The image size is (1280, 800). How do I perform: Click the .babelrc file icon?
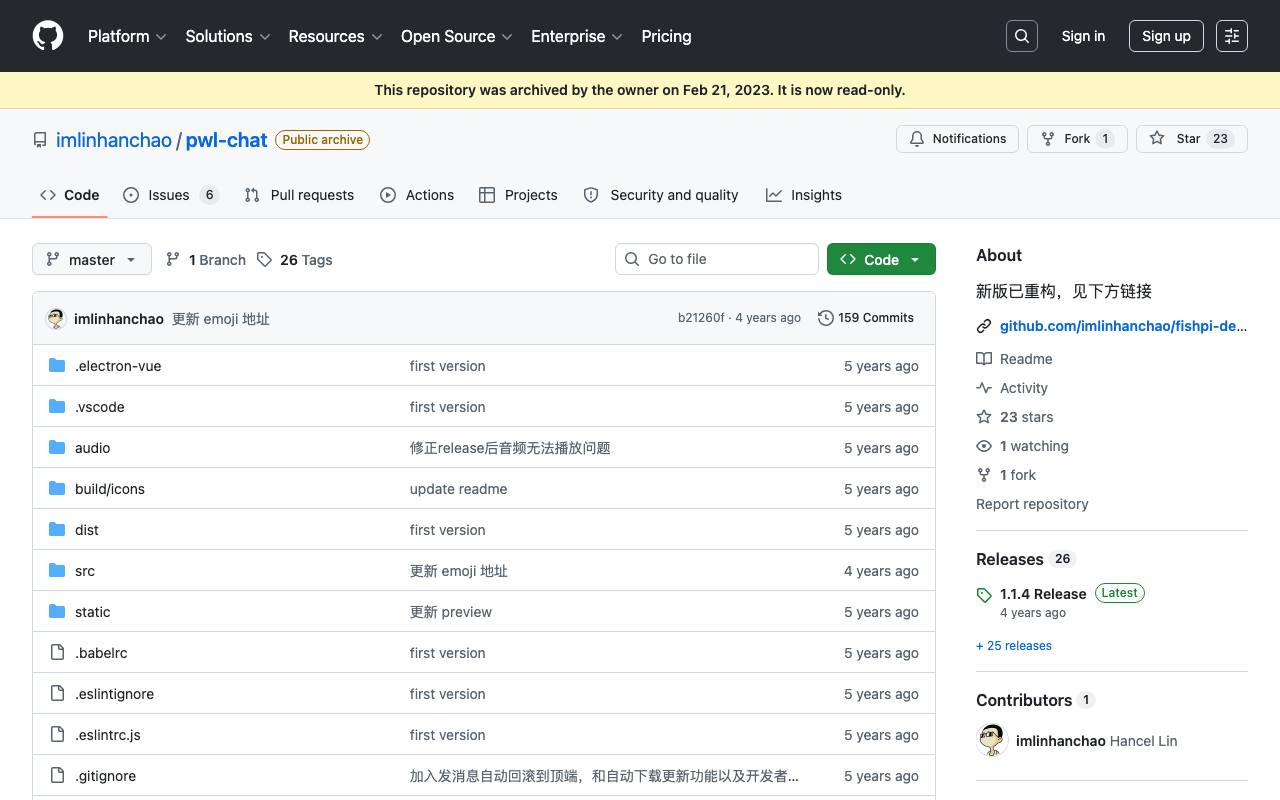pyautogui.click(x=57, y=653)
